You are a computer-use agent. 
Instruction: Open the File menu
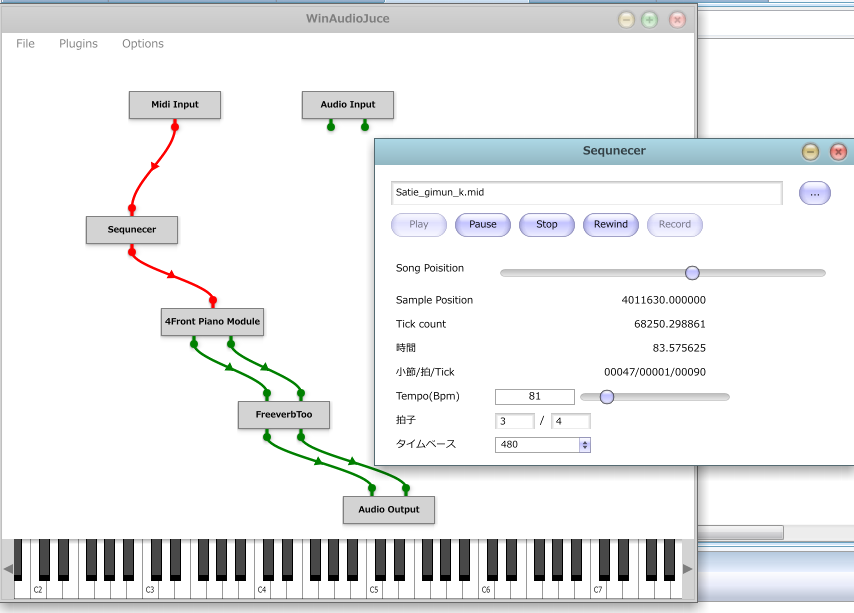25,44
